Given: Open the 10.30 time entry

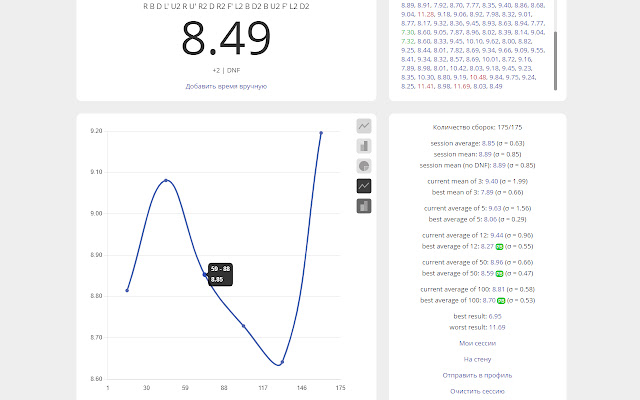Looking at the screenshot, I should pos(426,77).
